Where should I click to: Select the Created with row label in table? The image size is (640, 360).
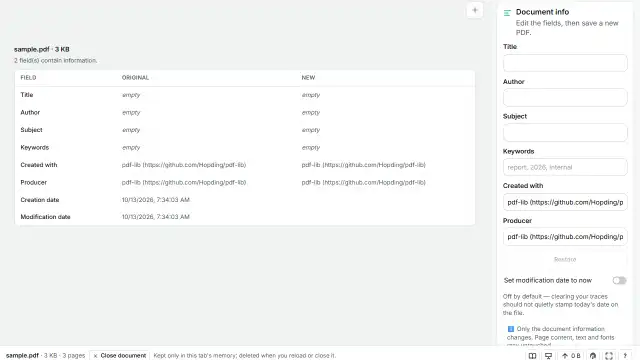[x=39, y=165]
